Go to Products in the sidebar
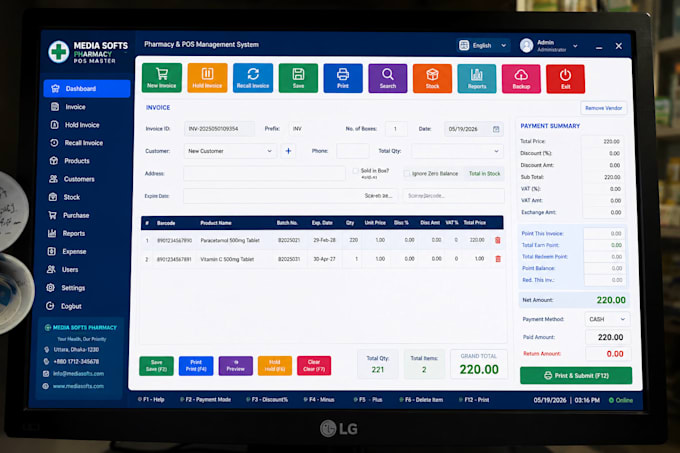Viewport: 680px width, 453px height. click(x=77, y=161)
